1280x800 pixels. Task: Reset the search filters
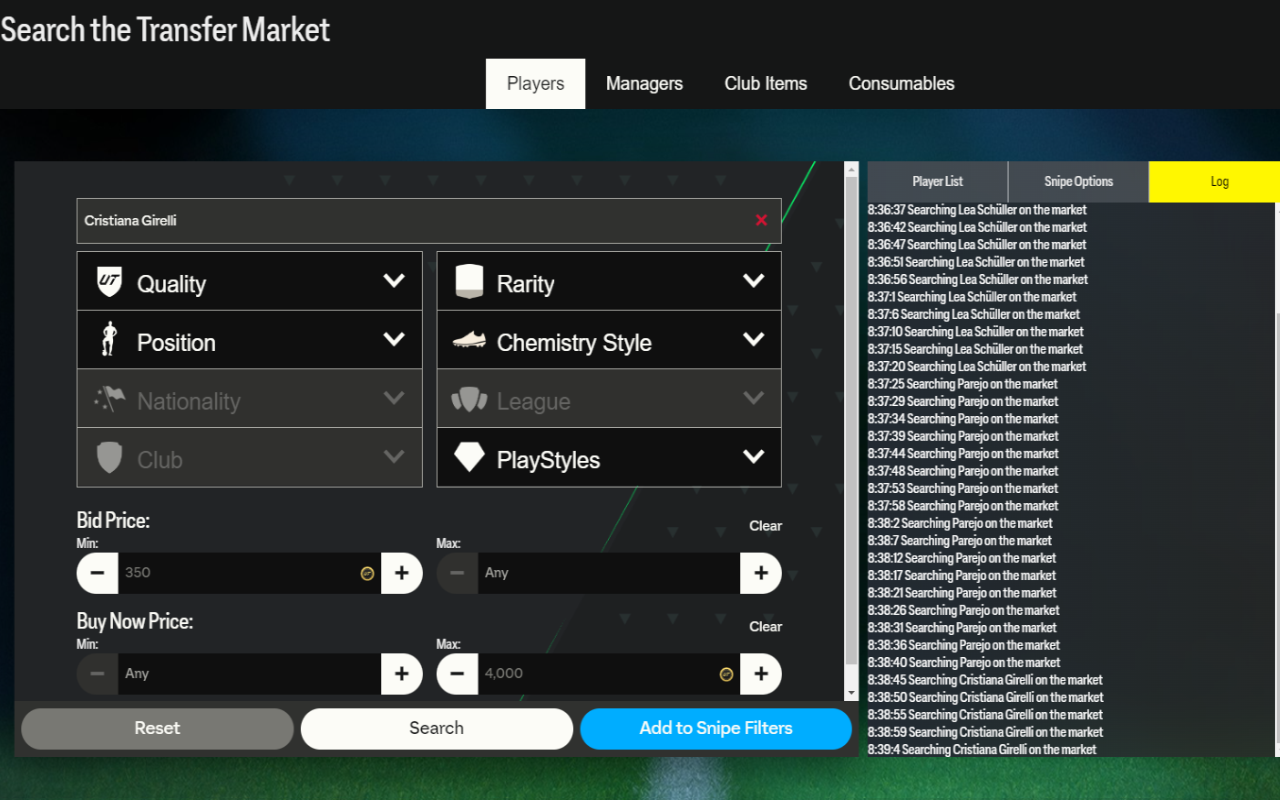click(x=157, y=729)
